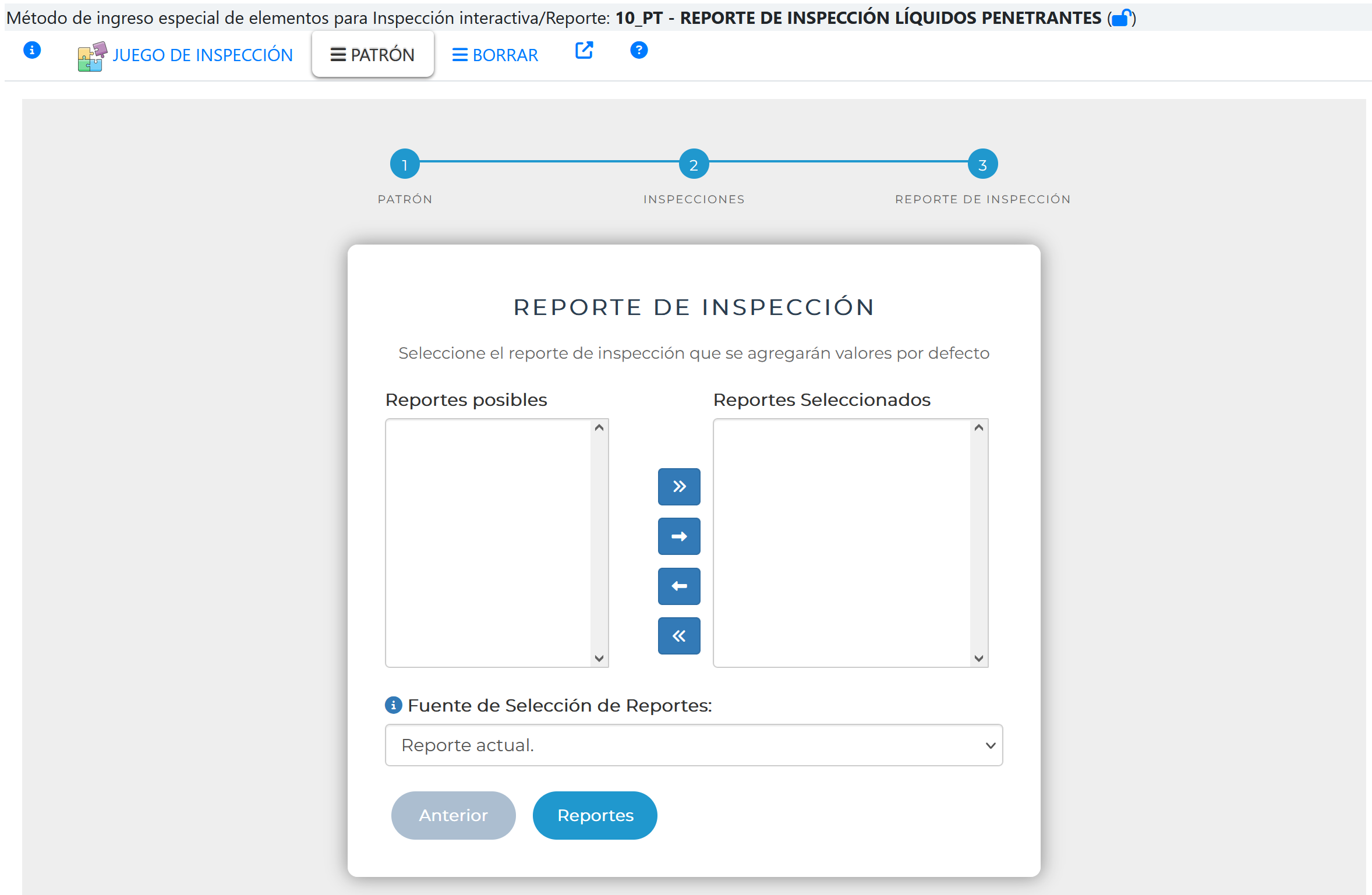The image size is (1372, 895).
Task: Go to step 1 PATRÓN circle
Action: pos(405,165)
